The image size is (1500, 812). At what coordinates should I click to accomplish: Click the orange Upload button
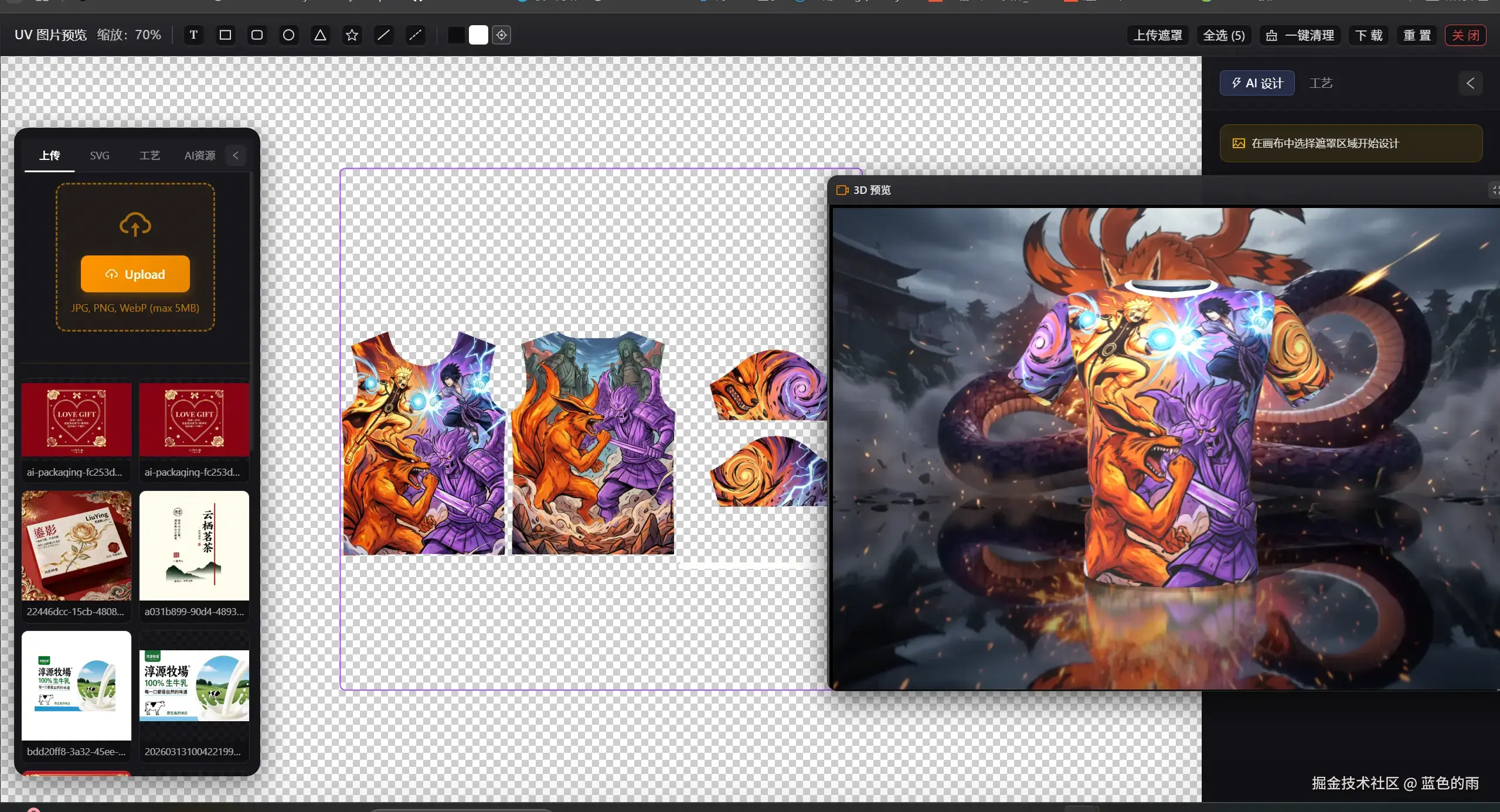tap(135, 274)
